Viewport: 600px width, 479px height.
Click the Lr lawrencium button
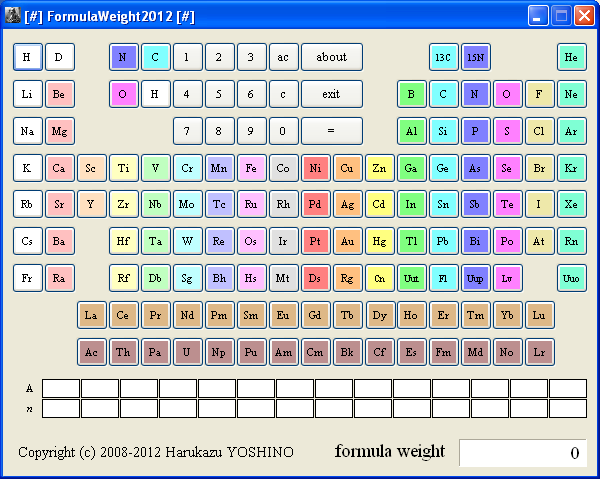pos(540,352)
